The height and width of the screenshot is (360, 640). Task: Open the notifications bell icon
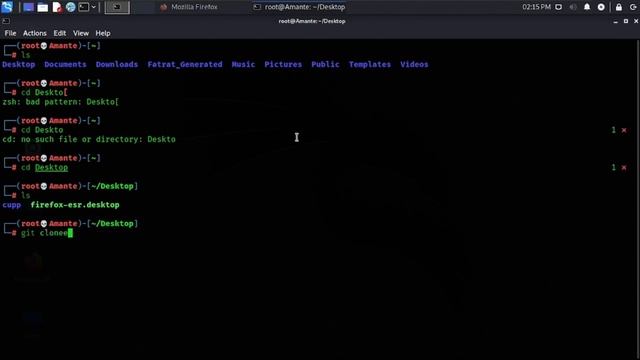587,7
